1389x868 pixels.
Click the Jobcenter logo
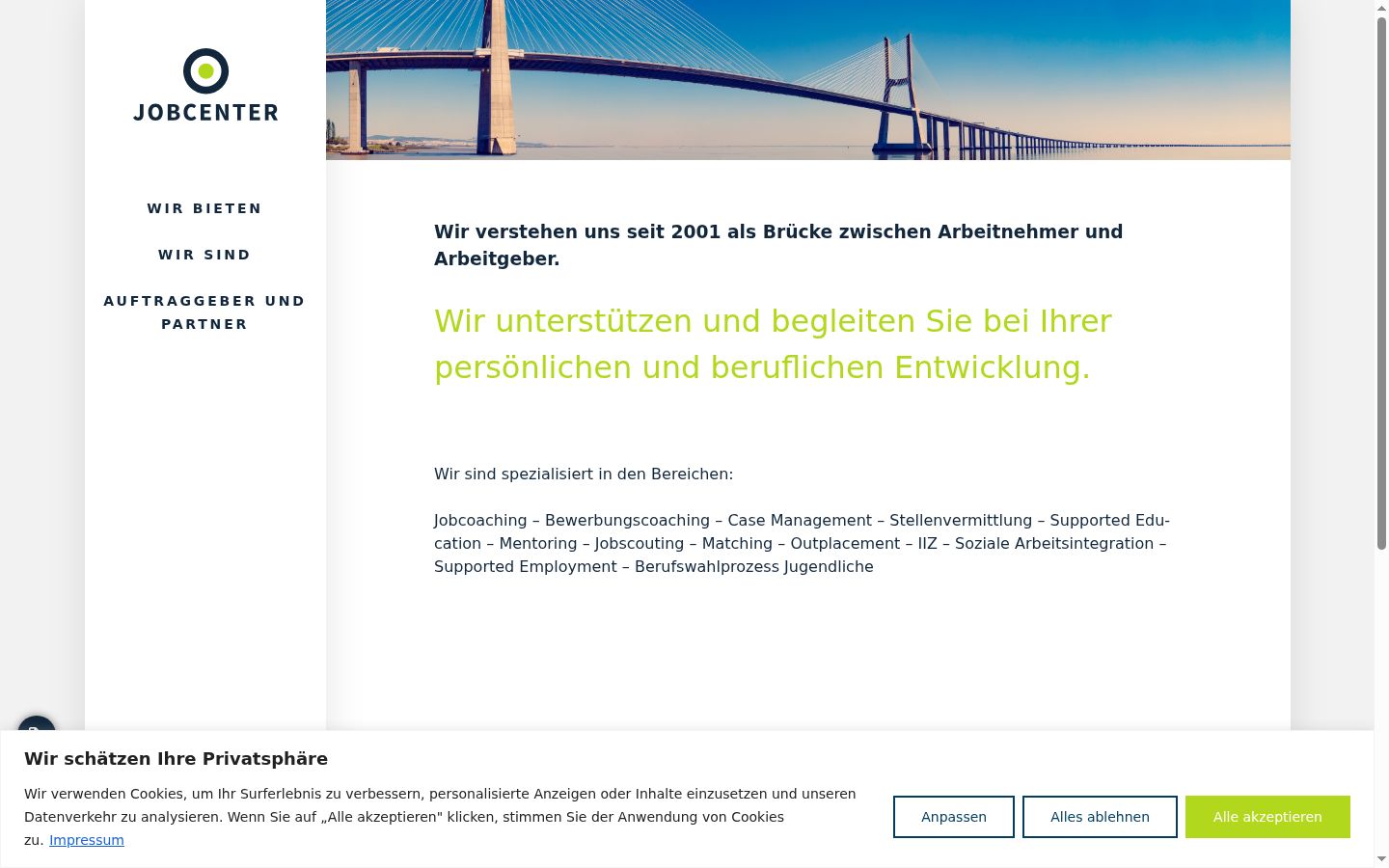coord(205,85)
